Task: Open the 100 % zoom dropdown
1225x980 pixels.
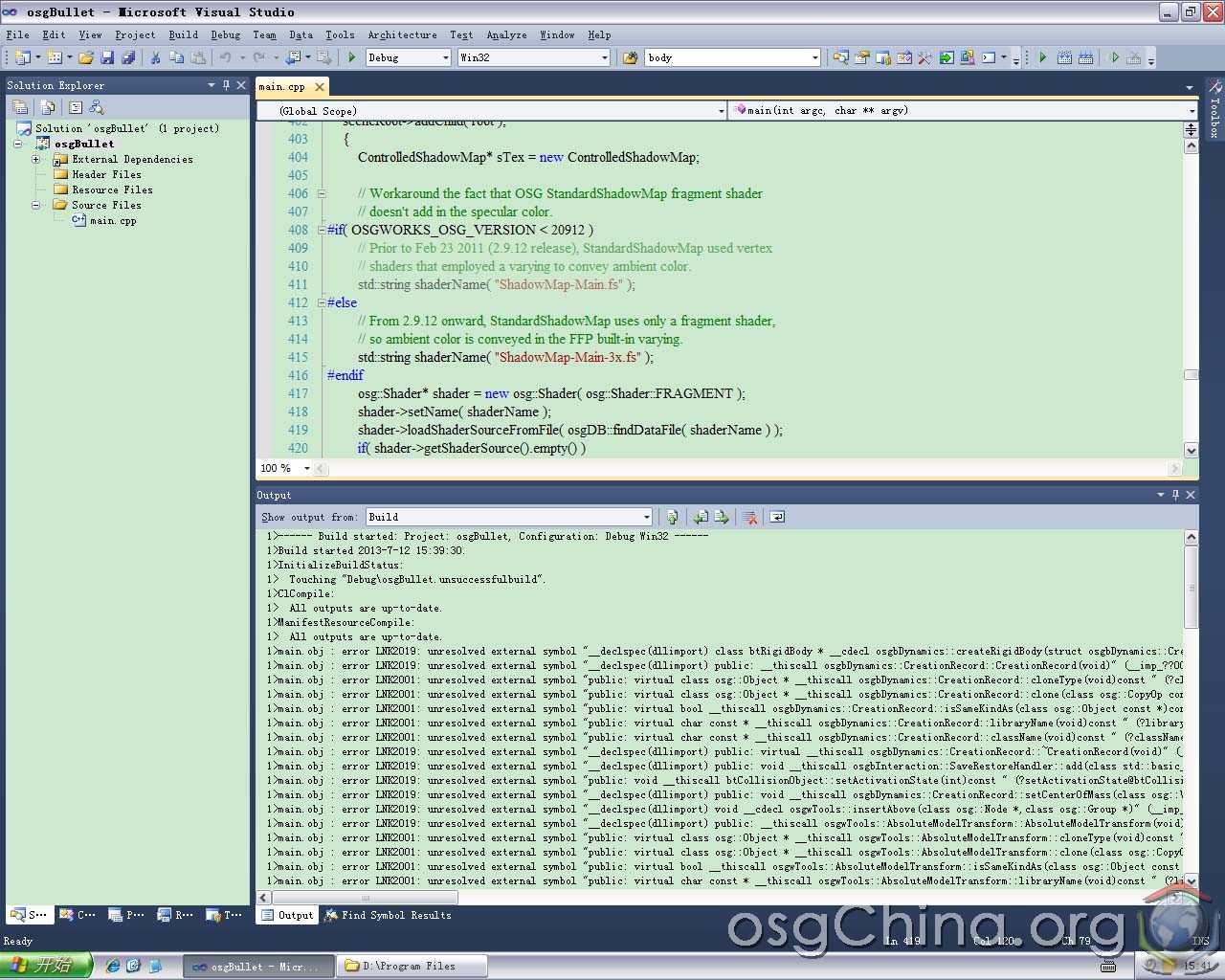Action: 306,468
